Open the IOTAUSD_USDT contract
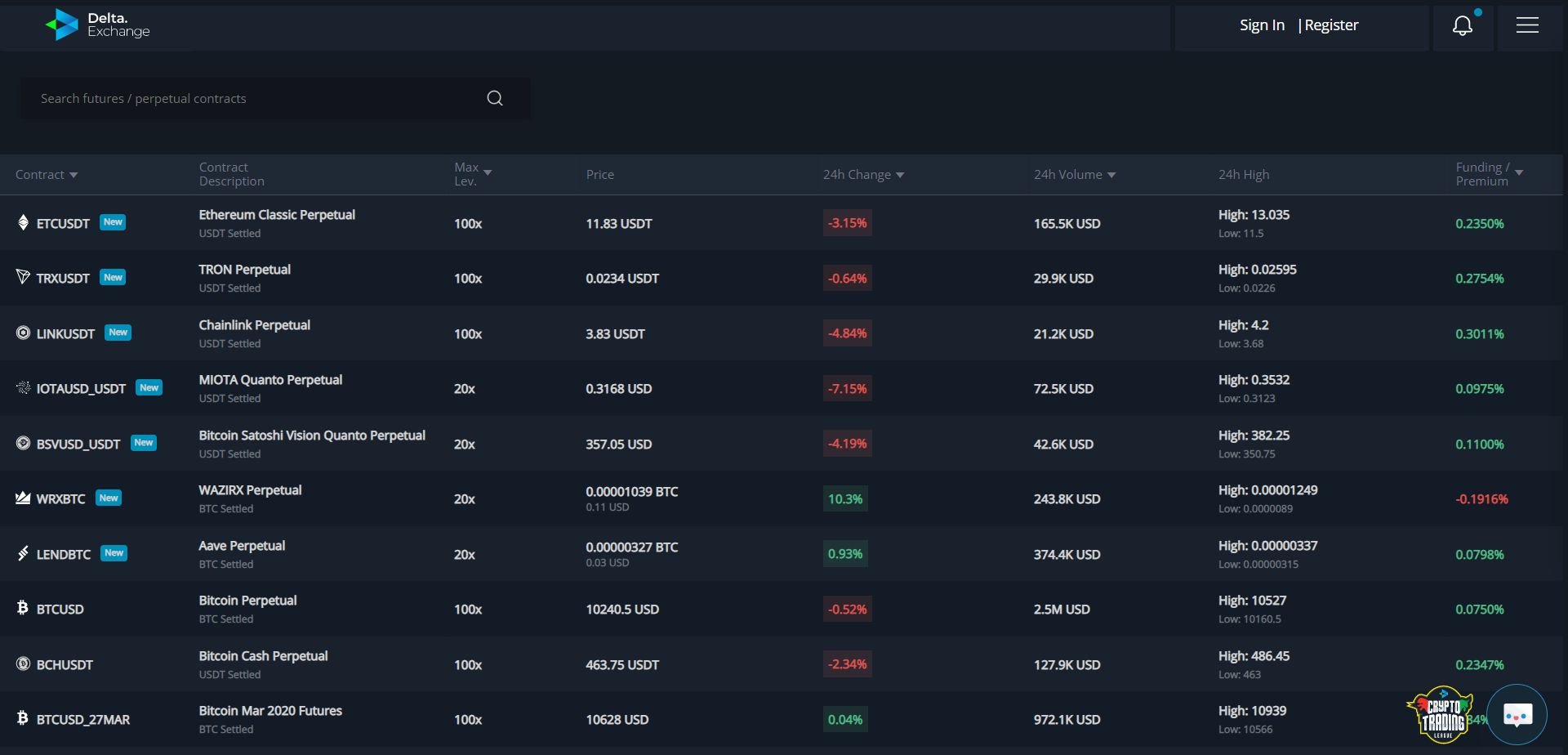 [x=81, y=388]
